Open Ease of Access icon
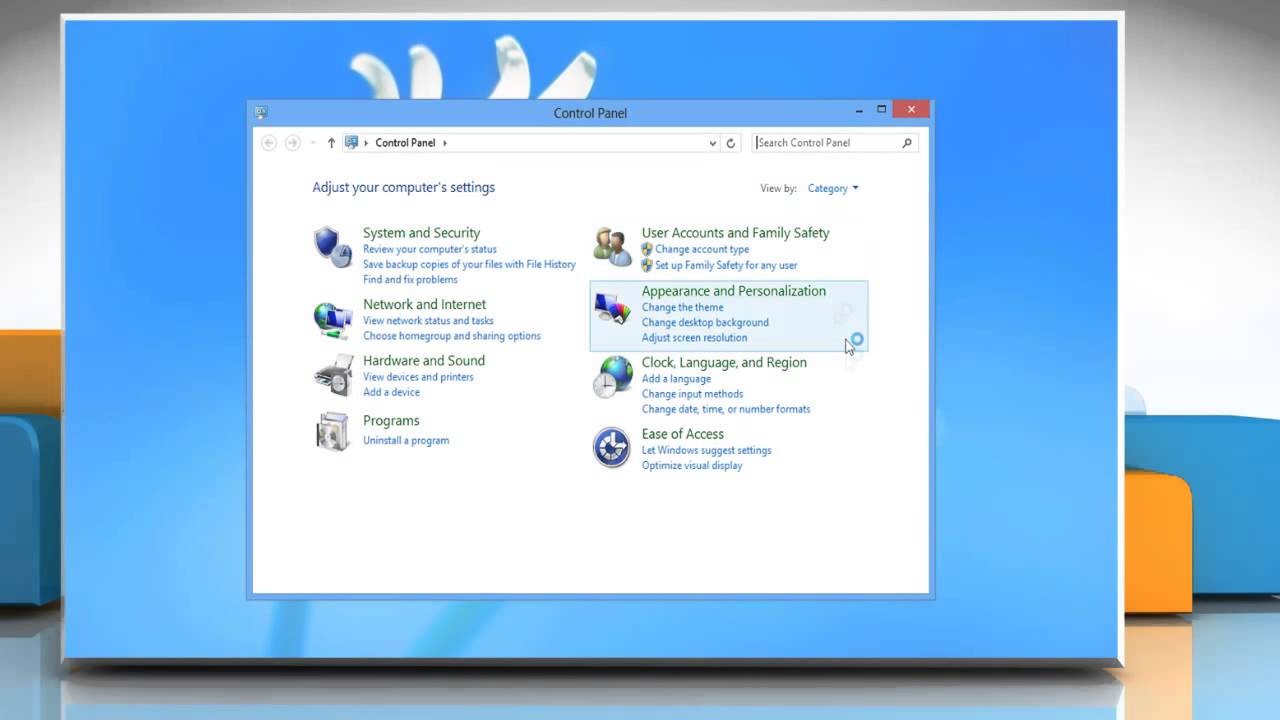This screenshot has width=1280, height=720. (x=611, y=447)
